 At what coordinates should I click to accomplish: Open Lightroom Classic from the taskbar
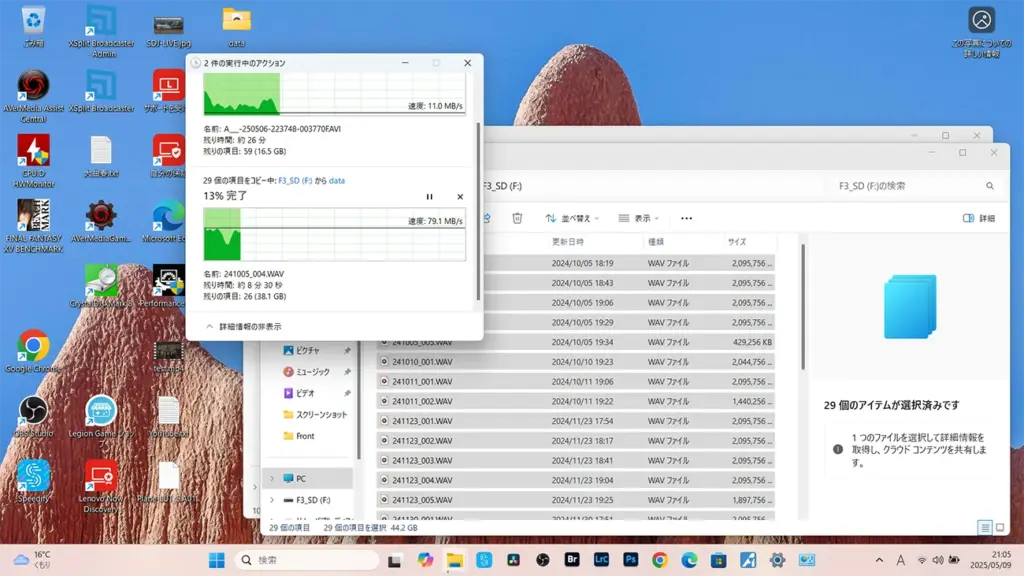[x=601, y=560]
